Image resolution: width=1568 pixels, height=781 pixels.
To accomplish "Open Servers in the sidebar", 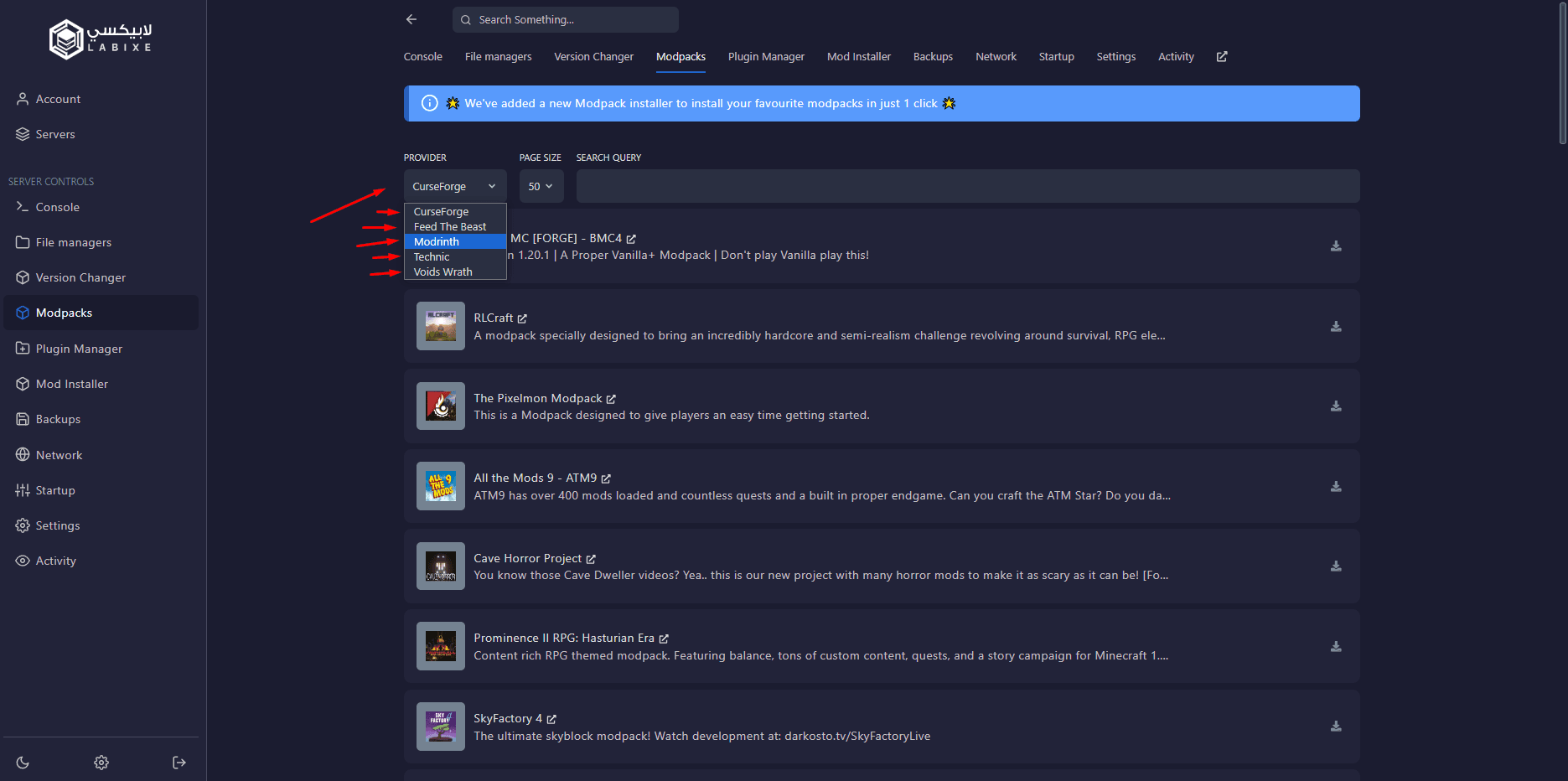I will click(x=101, y=134).
